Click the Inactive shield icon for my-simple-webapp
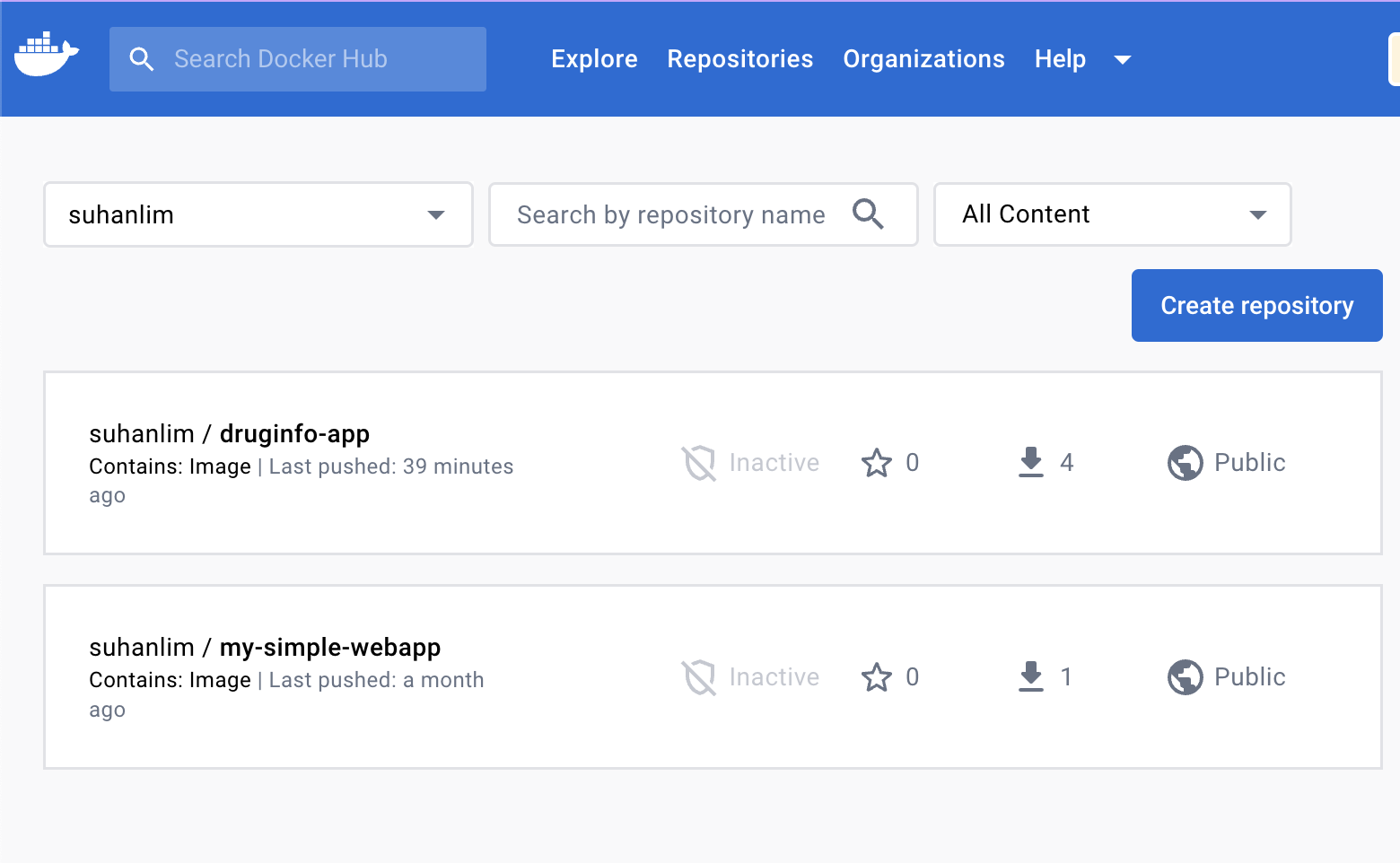 698,677
